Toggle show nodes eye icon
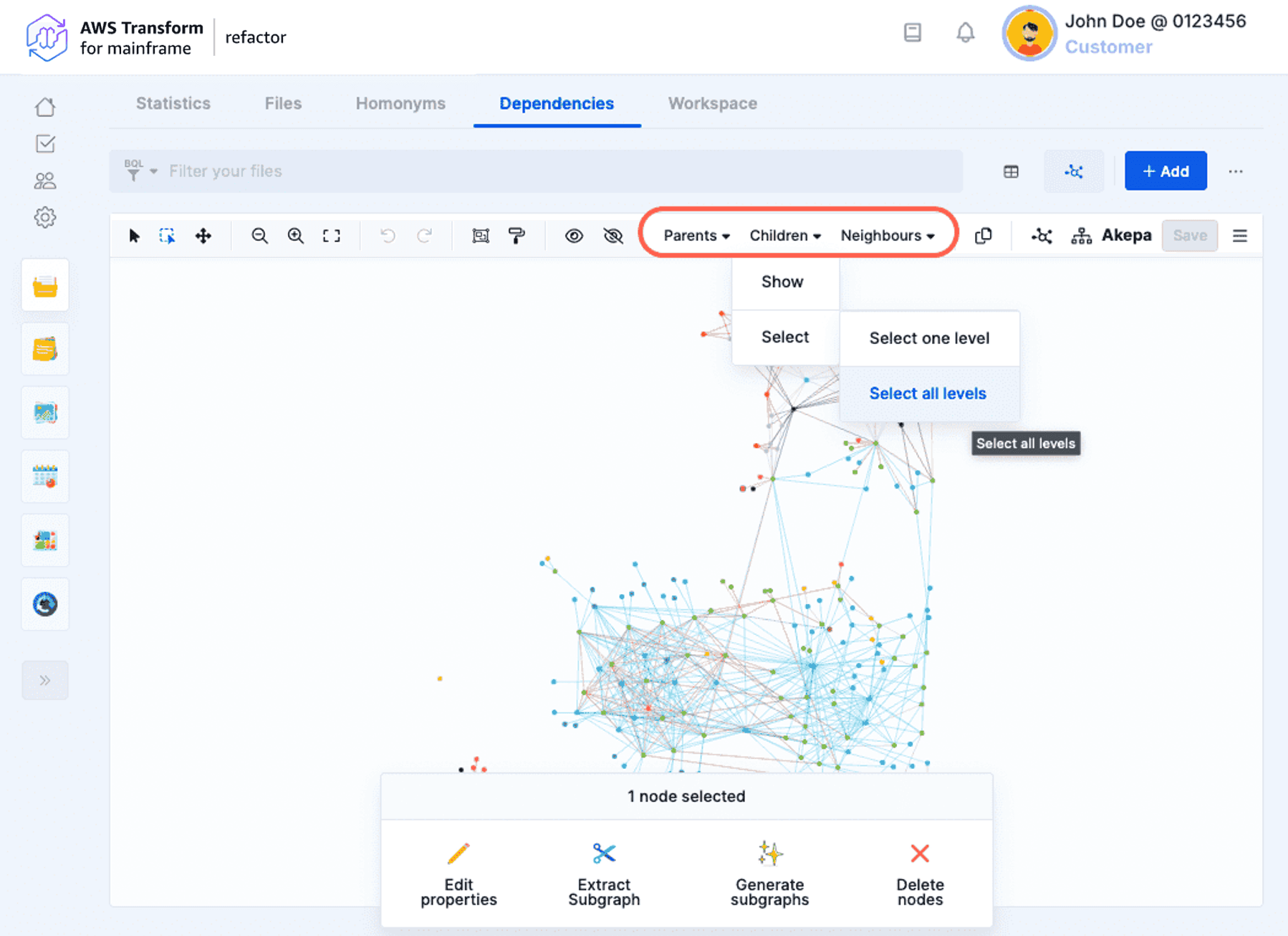The height and width of the screenshot is (936, 1288). [574, 236]
